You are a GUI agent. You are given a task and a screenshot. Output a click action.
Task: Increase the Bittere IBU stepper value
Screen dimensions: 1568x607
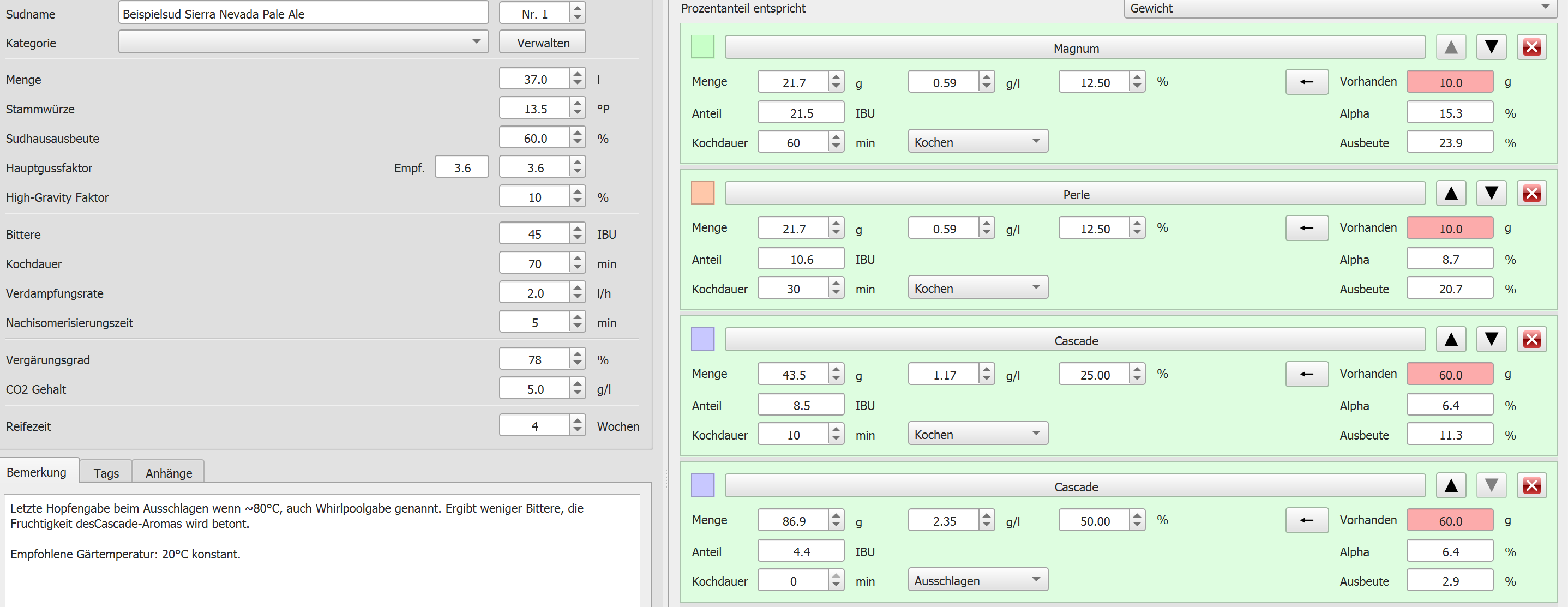(x=578, y=229)
